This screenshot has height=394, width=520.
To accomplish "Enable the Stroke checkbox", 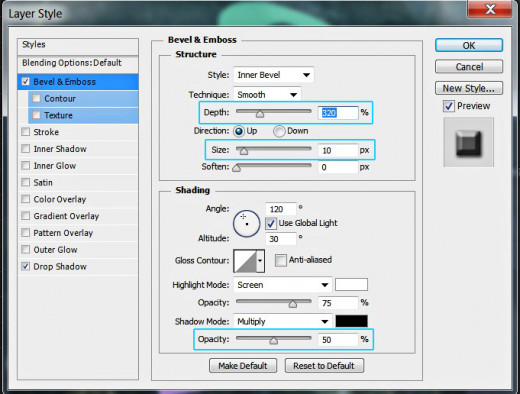I will click(26, 132).
